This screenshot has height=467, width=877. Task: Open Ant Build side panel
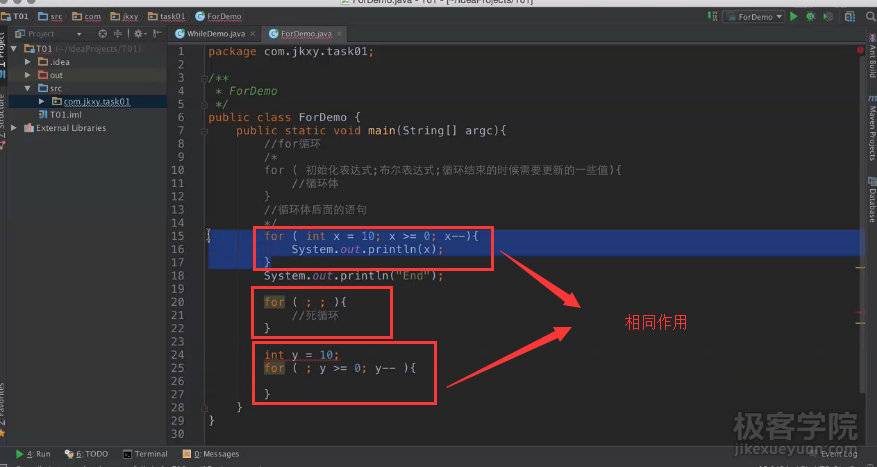point(872,58)
